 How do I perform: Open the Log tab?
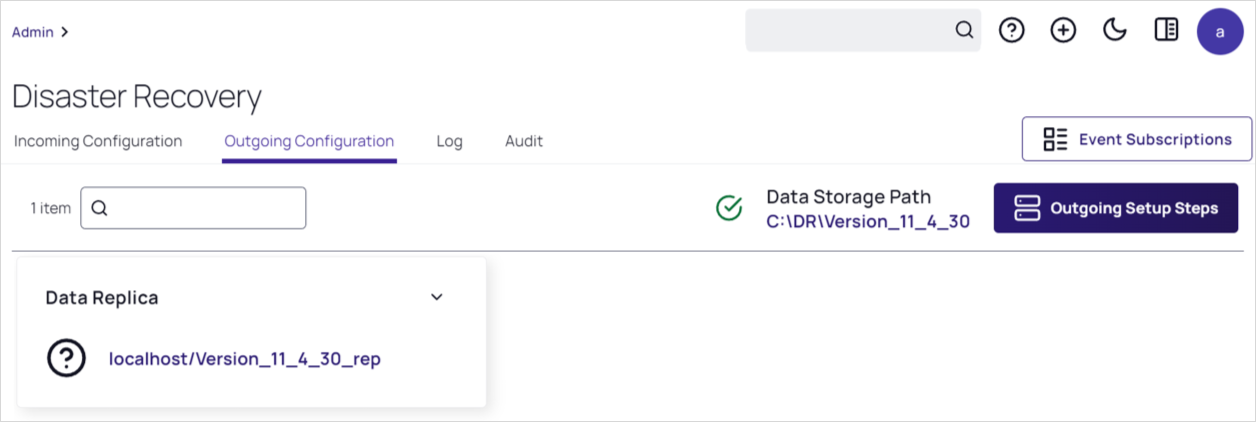(449, 141)
